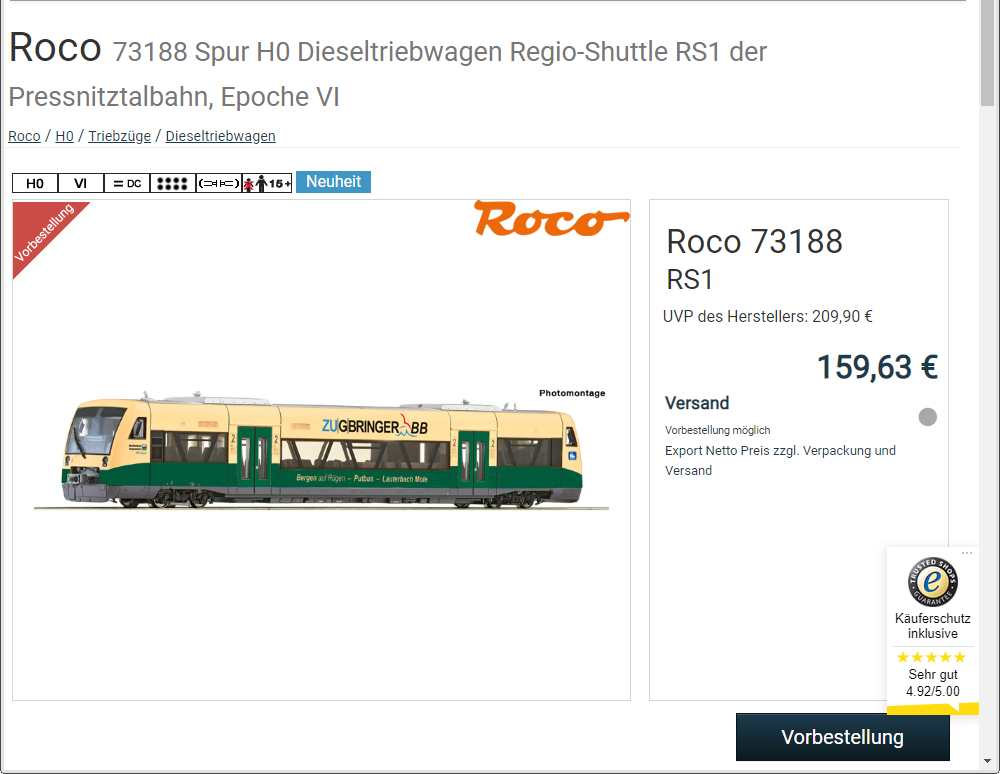Click the H0 gauge icon
The image size is (1000, 774).
click(35, 183)
